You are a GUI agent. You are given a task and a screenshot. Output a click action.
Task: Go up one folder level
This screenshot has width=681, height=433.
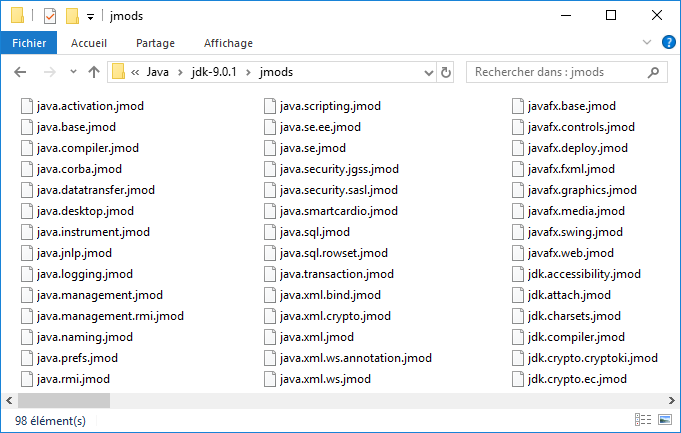coord(94,72)
